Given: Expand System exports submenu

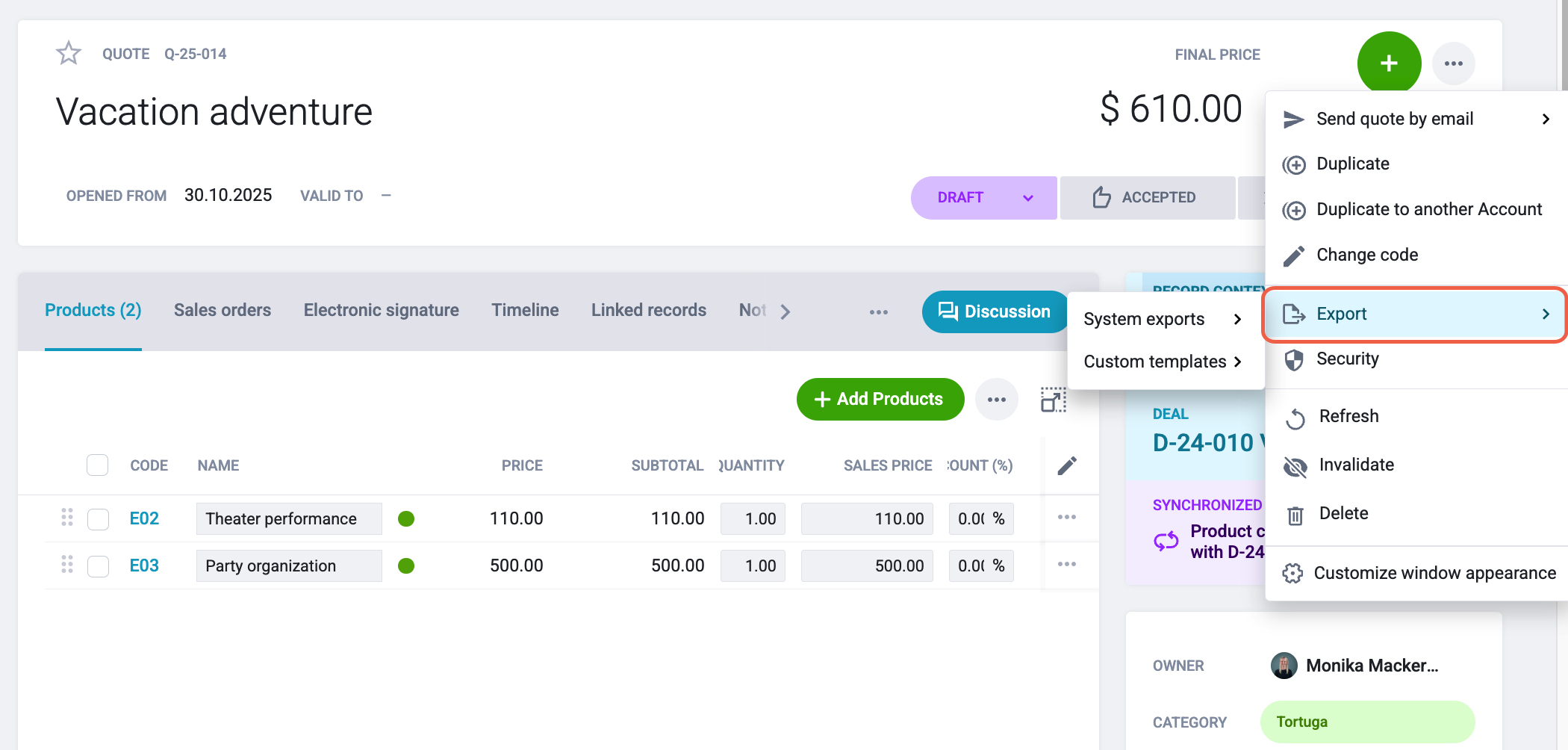Looking at the screenshot, I should click(1163, 319).
